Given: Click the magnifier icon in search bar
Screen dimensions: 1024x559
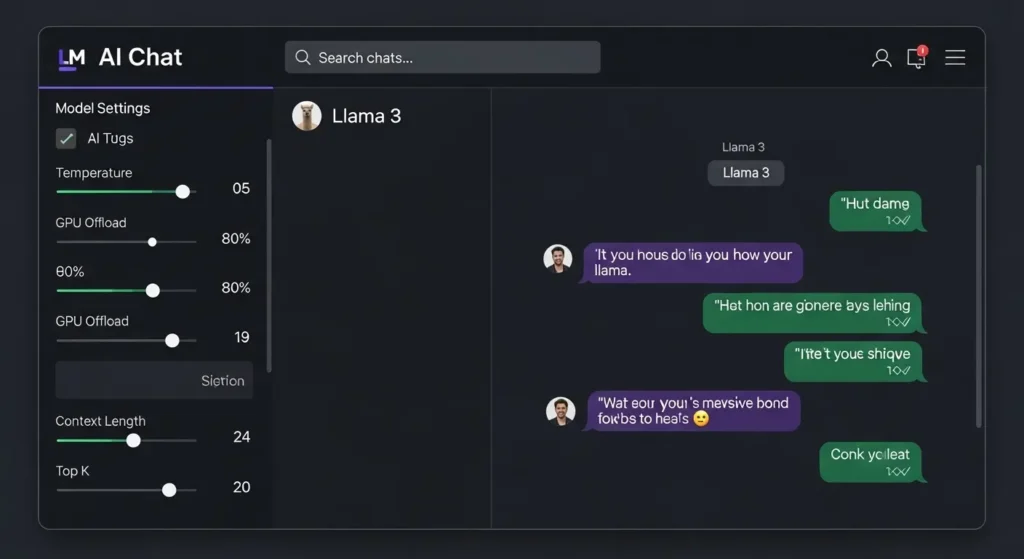Looking at the screenshot, I should coord(303,58).
